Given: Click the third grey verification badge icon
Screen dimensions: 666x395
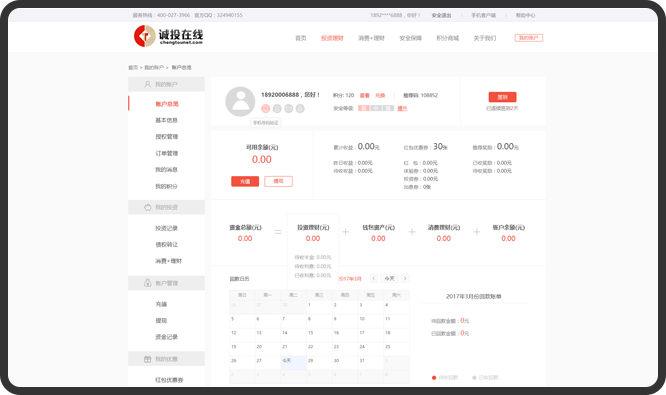Looking at the screenshot, I should (288, 108).
